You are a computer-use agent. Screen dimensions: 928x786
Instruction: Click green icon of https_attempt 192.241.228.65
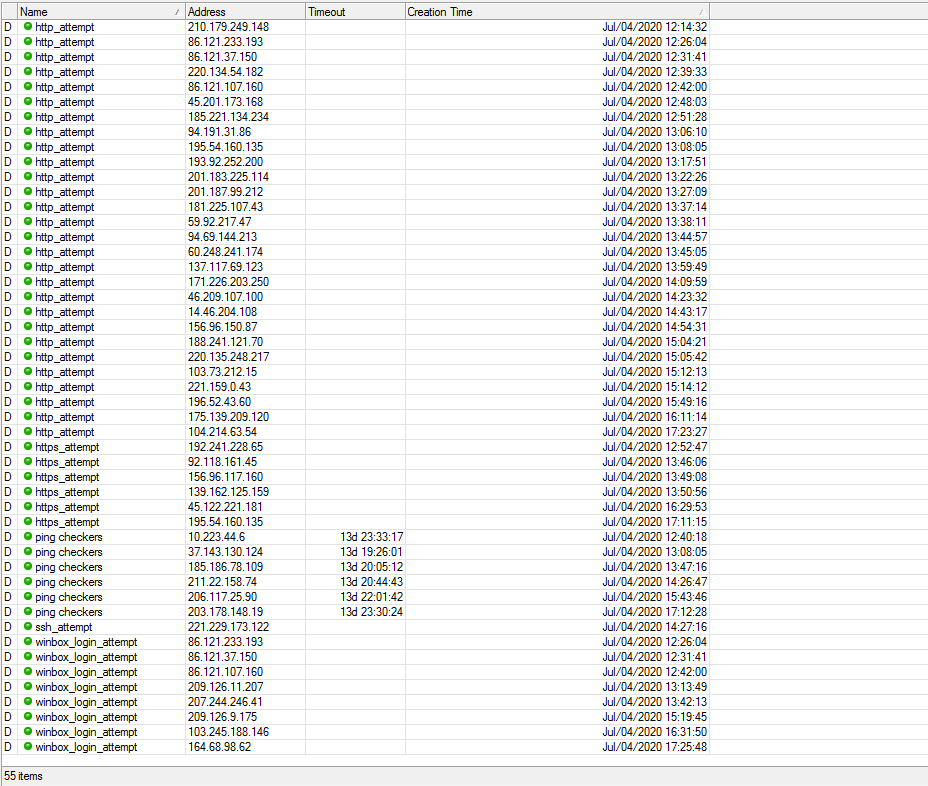click(28, 446)
